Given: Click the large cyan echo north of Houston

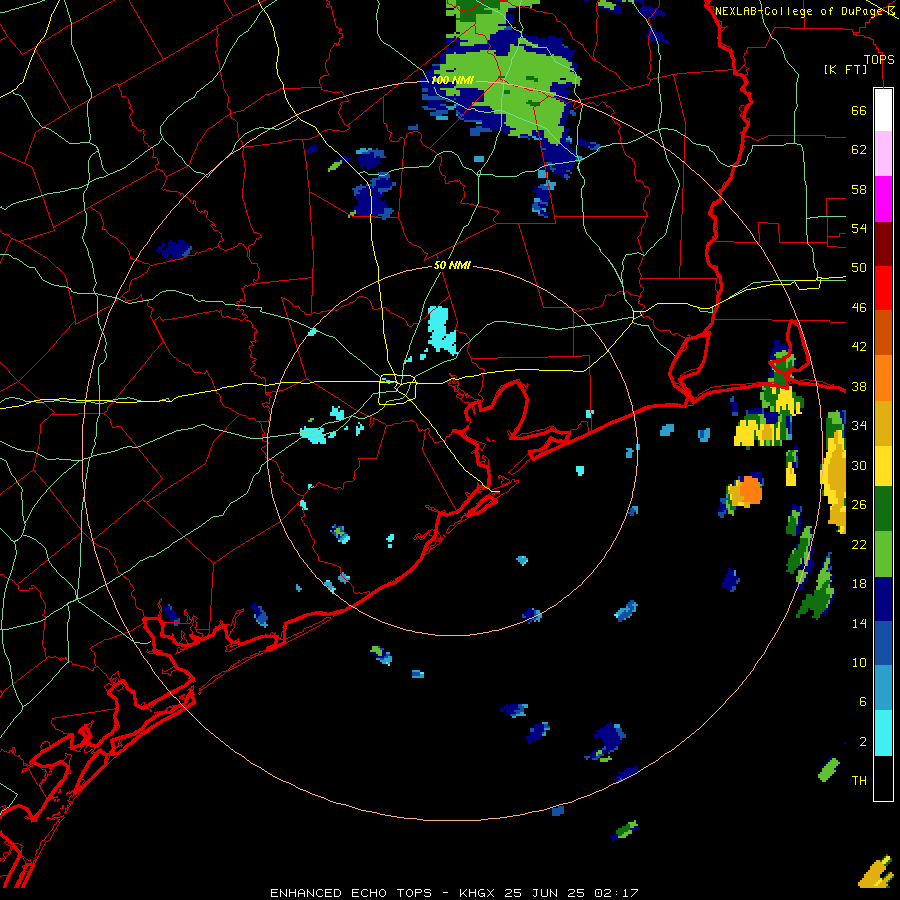Looking at the screenshot, I should (441, 330).
